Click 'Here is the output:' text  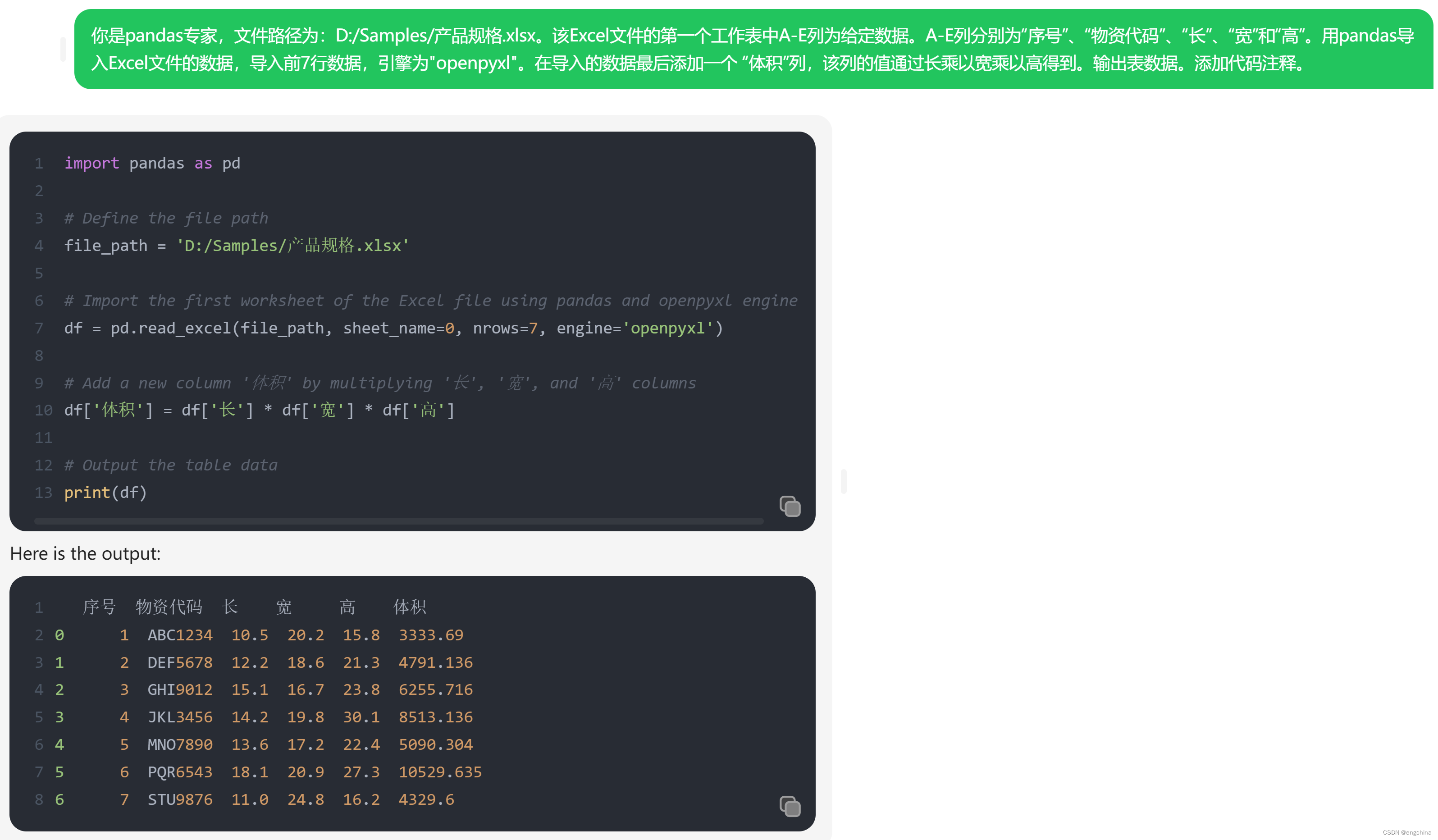click(86, 553)
